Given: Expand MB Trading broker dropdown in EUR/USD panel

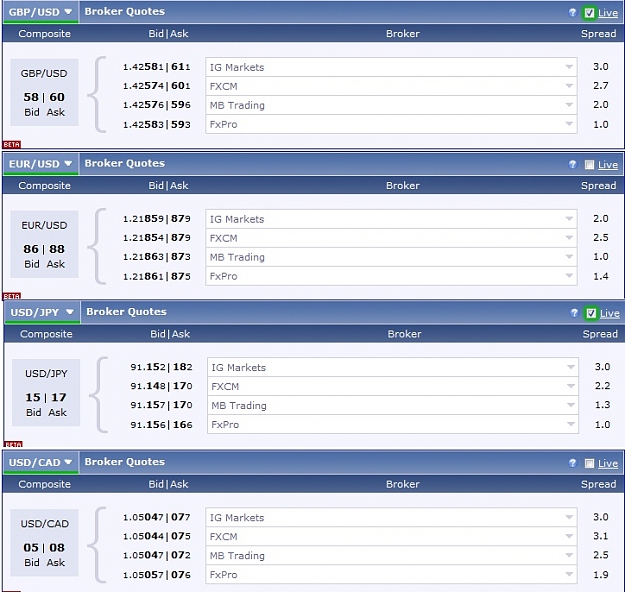Looking at the screenshot, I should [391, 257].
